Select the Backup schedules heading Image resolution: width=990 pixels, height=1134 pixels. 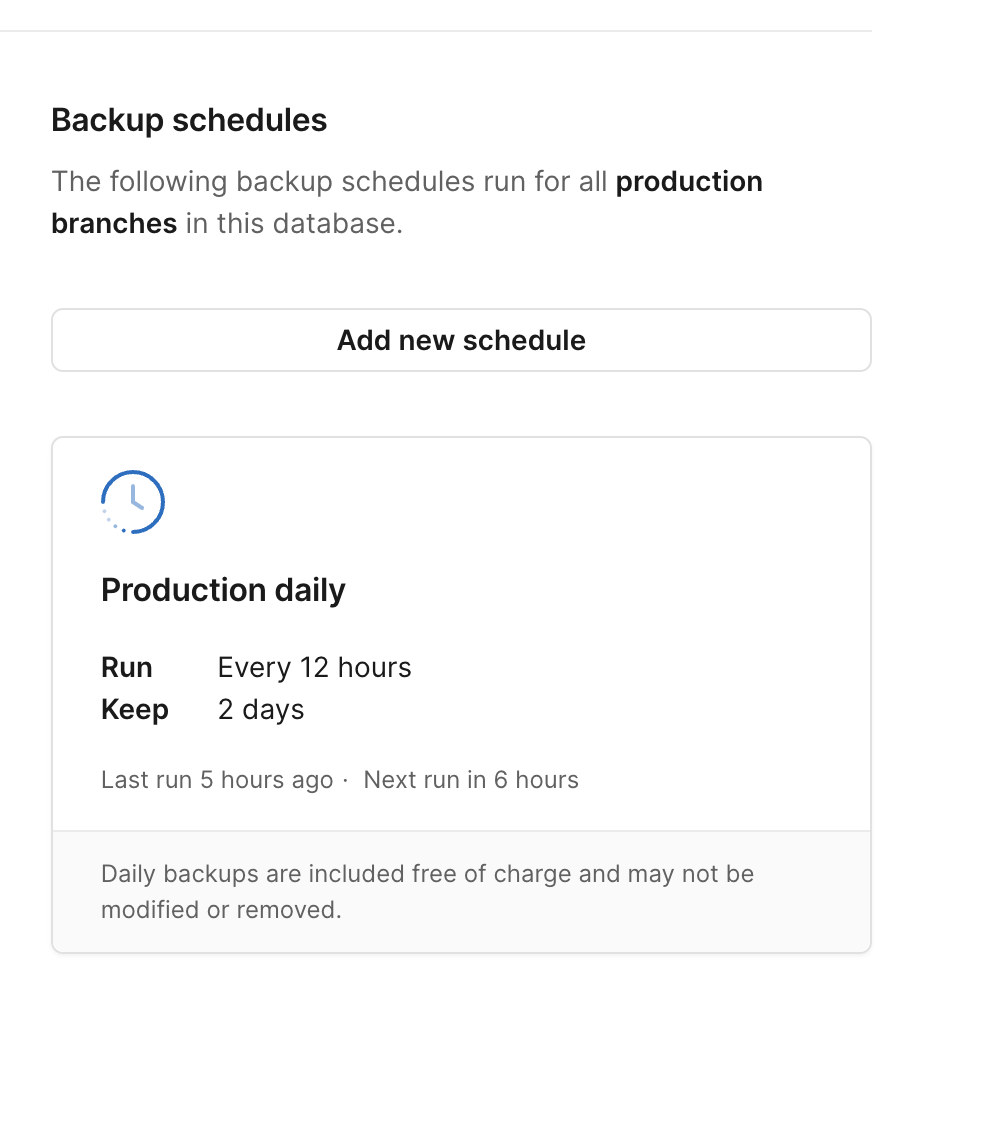point(189,119)
